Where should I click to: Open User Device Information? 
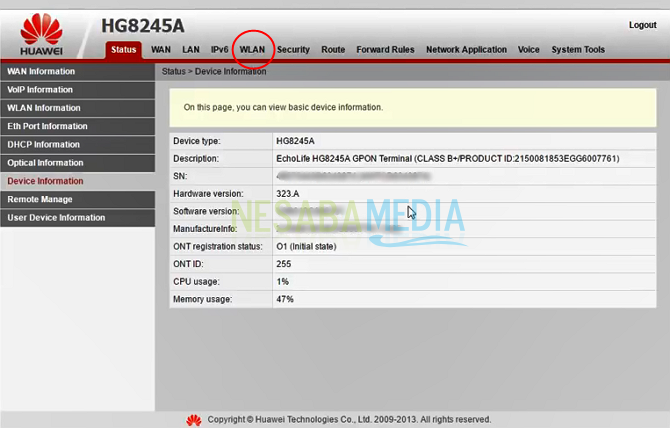pos(56,217)
